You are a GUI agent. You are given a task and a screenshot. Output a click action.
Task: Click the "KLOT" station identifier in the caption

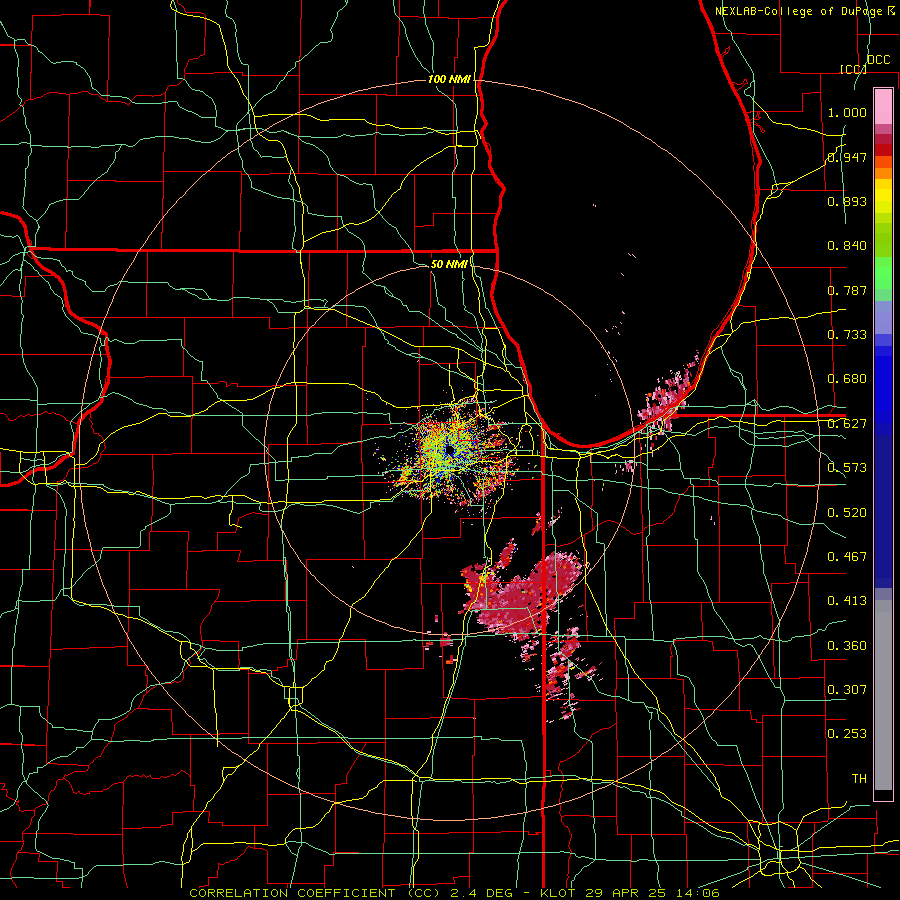tap(557, 893)
